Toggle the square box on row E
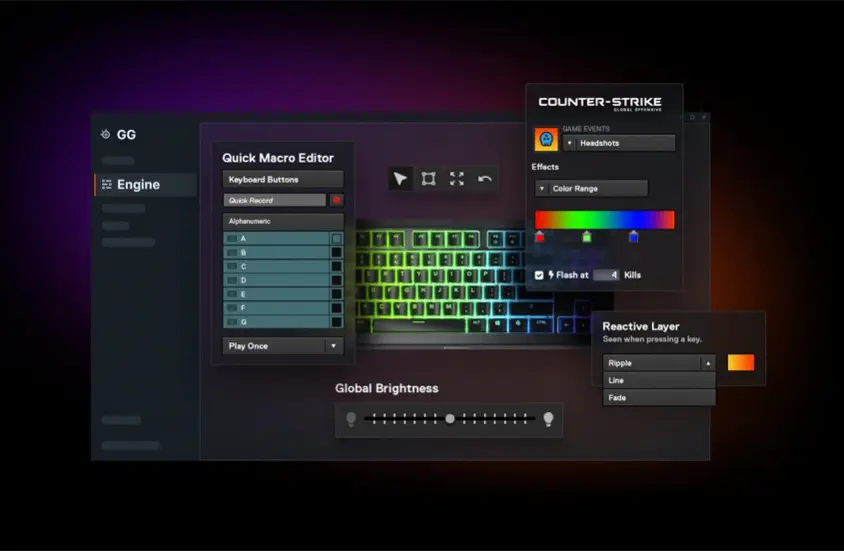 (x=336, y=294)
